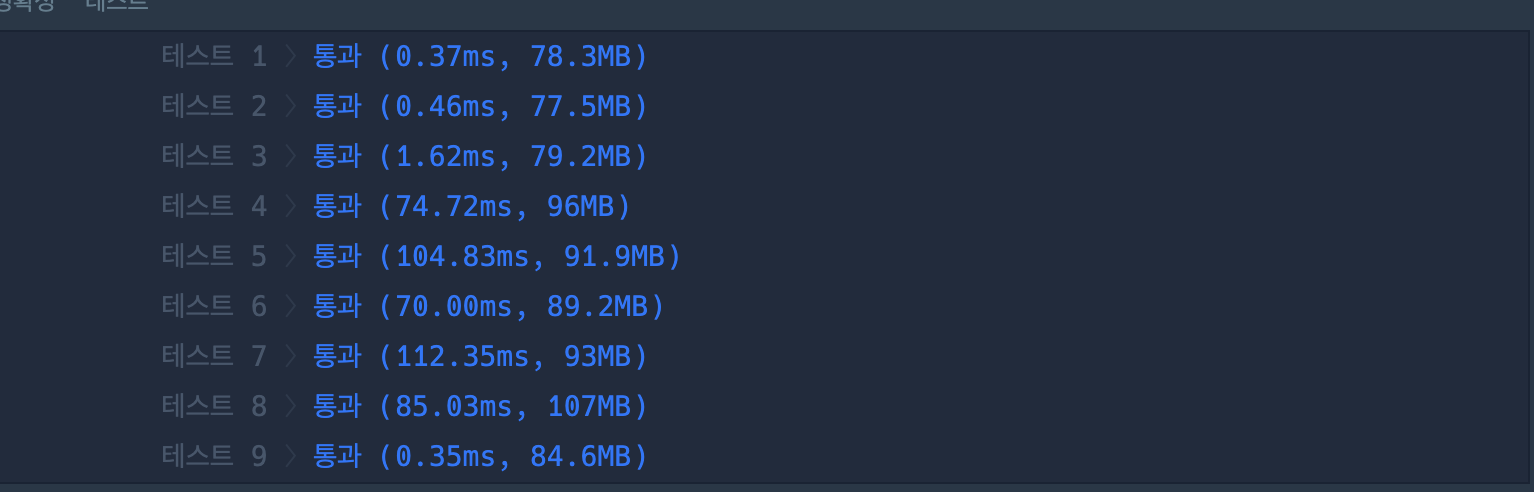This screenshot has height=492, width=1534.
Task: Click the 통과 (70.00ms, 89.2MB) result
Action: tap(489, 307)
